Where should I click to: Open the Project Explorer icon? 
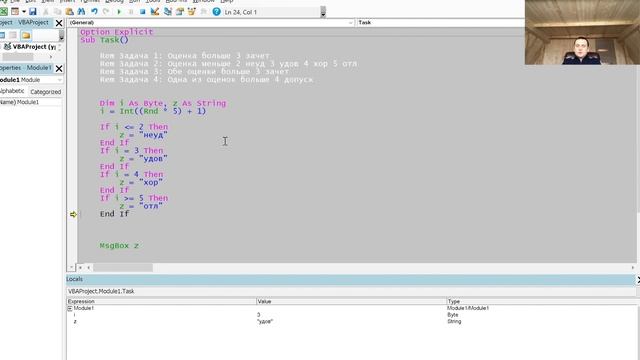[168, 12]
